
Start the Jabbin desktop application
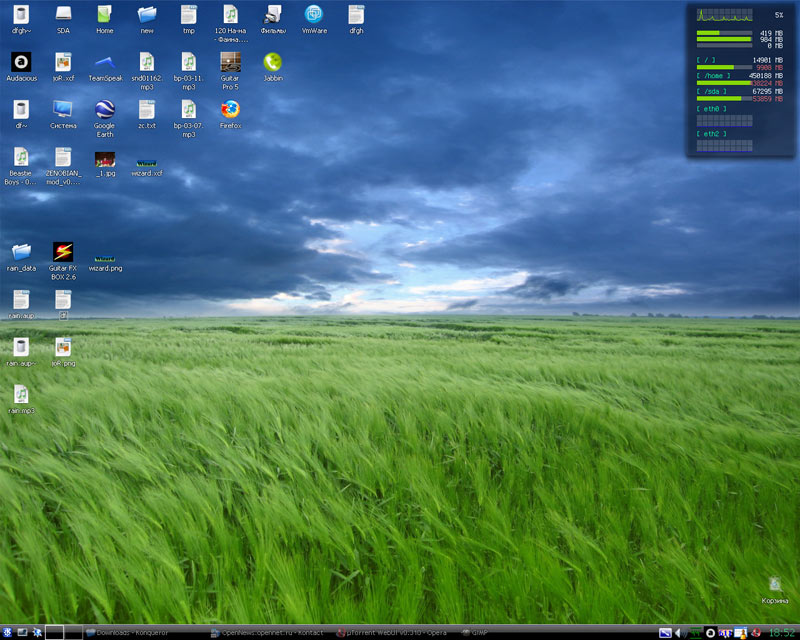click(272, 62)
